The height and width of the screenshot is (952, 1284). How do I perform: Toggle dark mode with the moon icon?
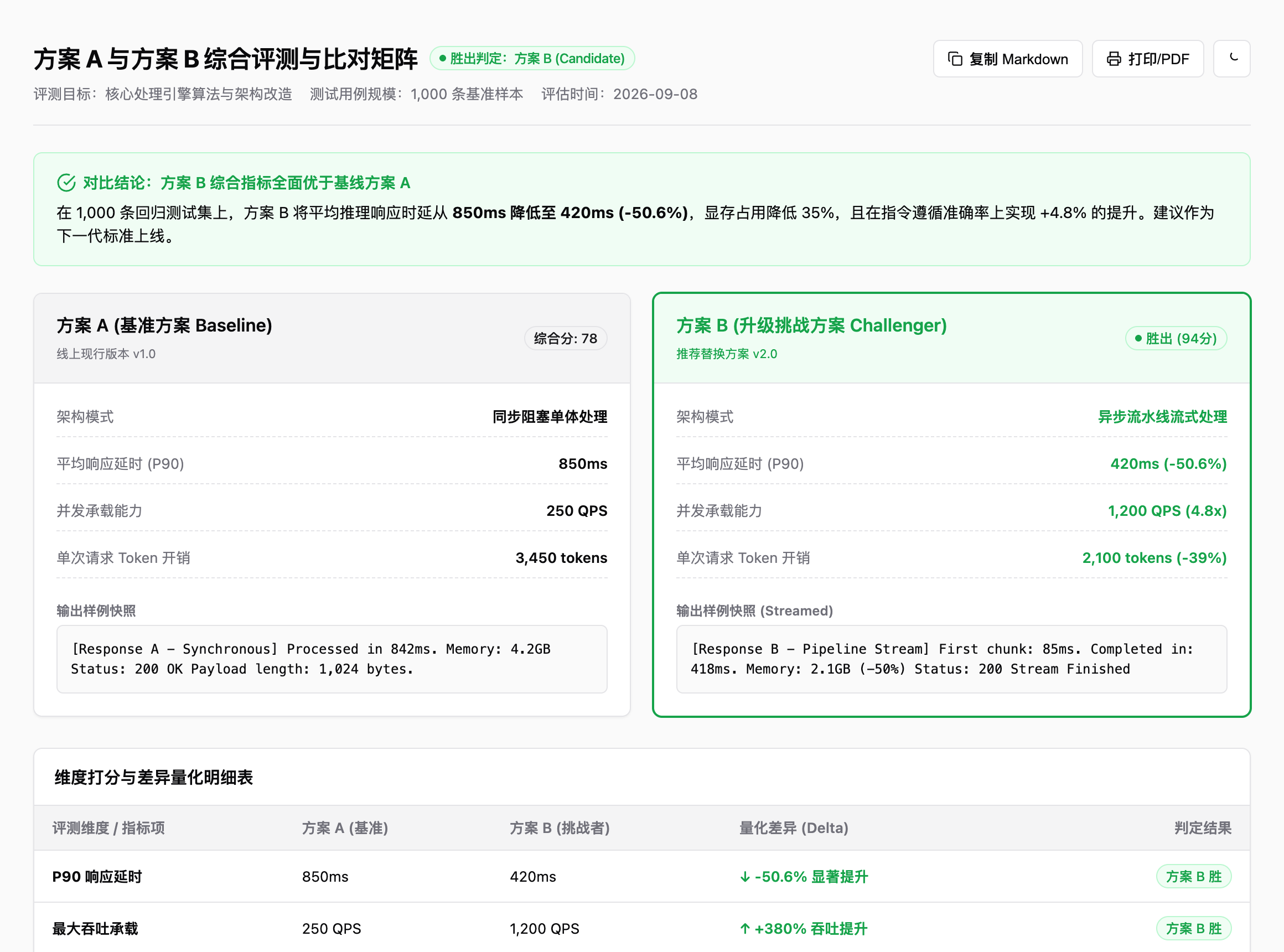(1231, 59)
